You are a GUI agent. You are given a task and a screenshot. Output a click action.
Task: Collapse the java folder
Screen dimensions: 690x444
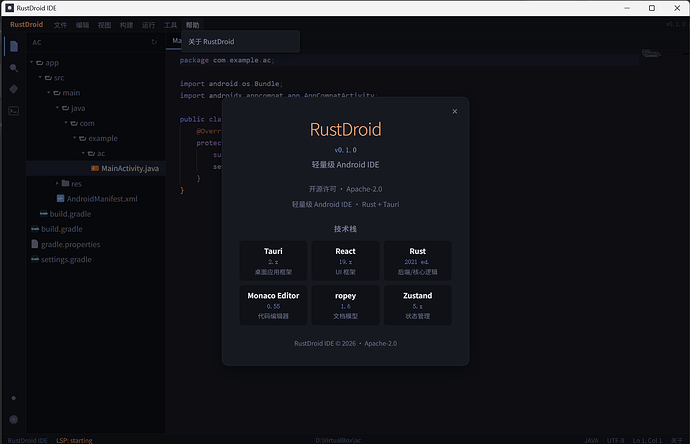[x=57, y=108]
